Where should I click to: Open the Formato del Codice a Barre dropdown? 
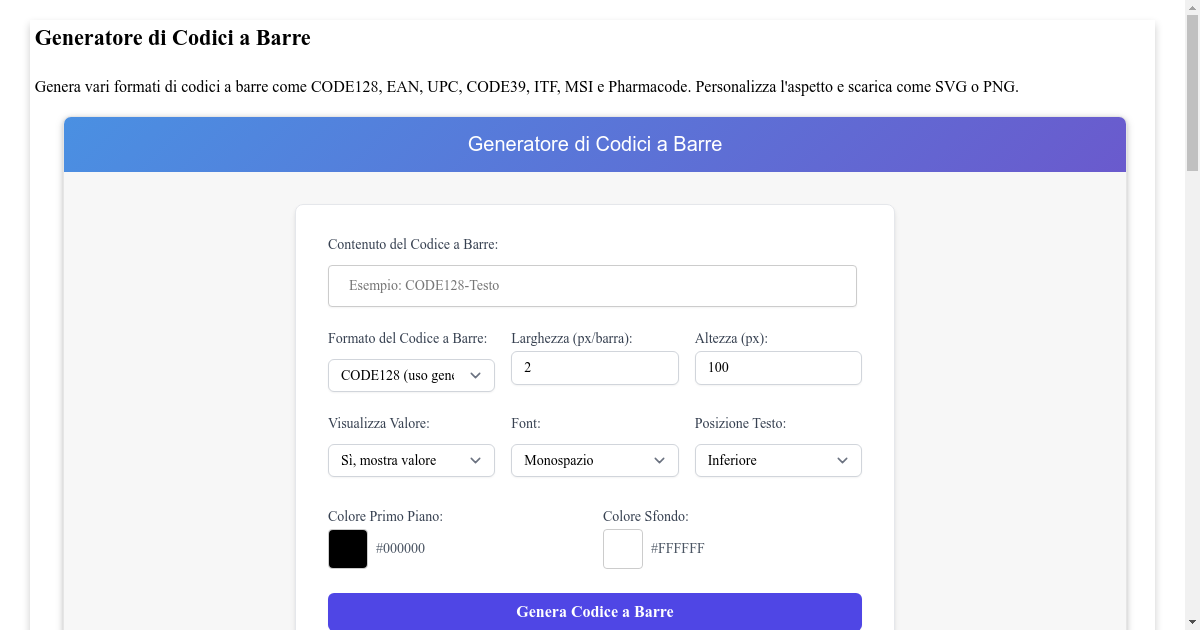[x=411, y=375]
